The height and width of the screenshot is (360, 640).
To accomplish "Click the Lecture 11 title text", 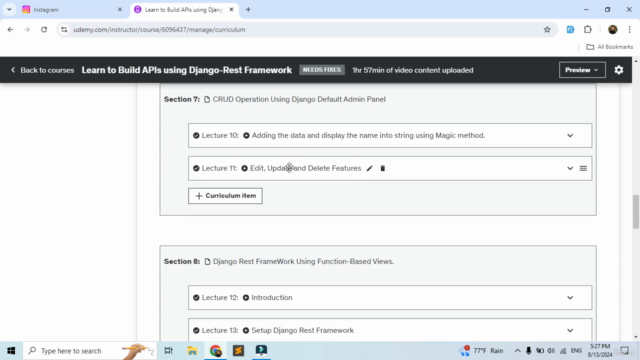I will 305,168.
